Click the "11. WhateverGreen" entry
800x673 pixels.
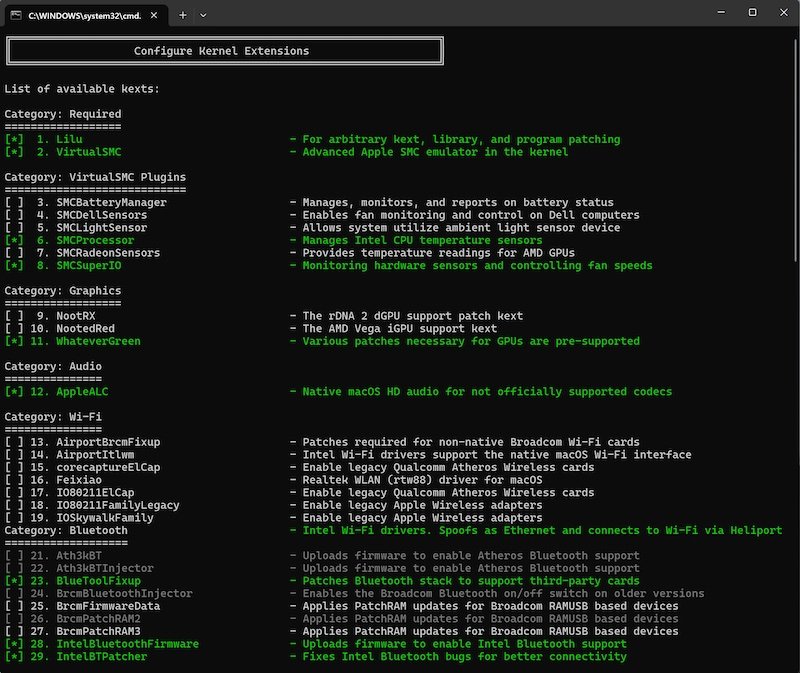click(x=85, y=341)
